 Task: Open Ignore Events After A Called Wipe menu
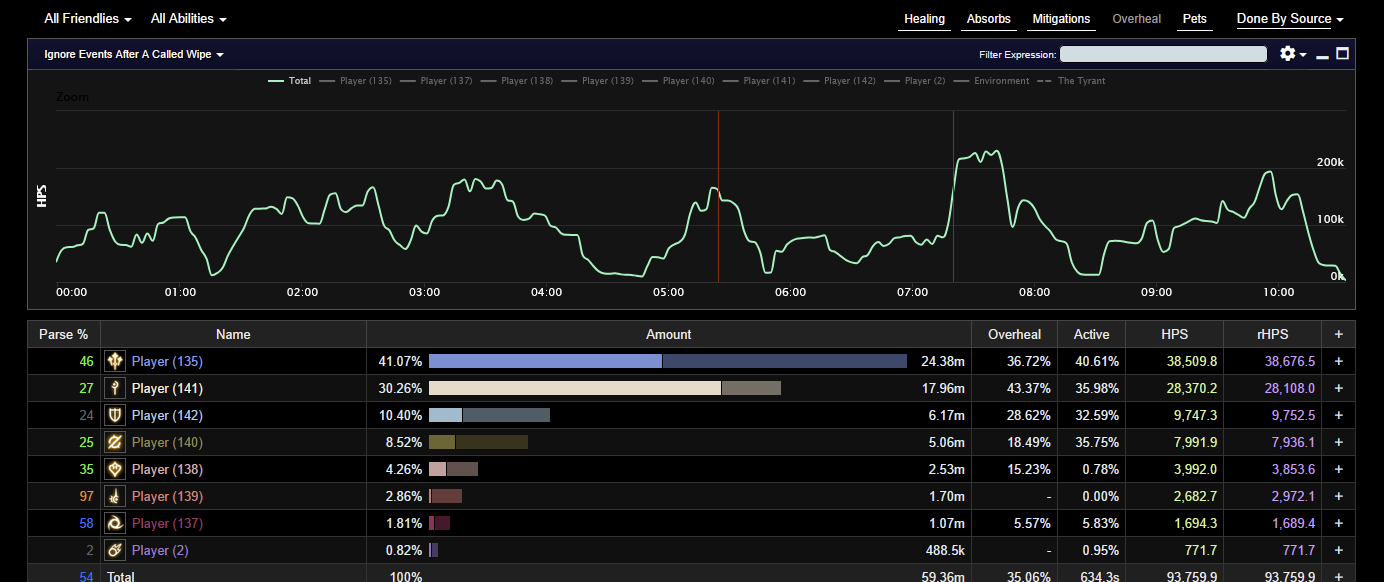133,54
